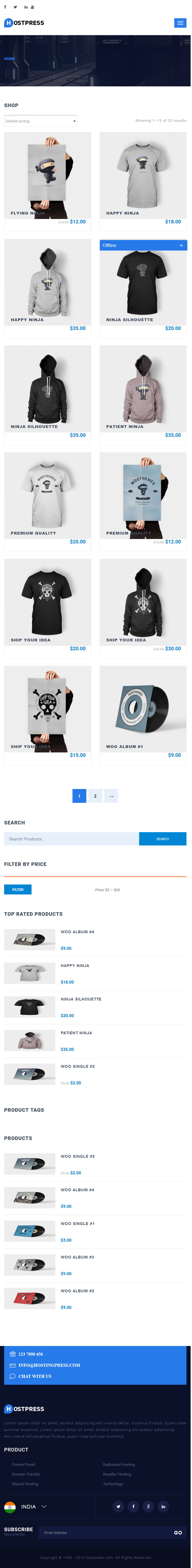
Task: Click the price range slider bar
Action: tap(95, 876)
